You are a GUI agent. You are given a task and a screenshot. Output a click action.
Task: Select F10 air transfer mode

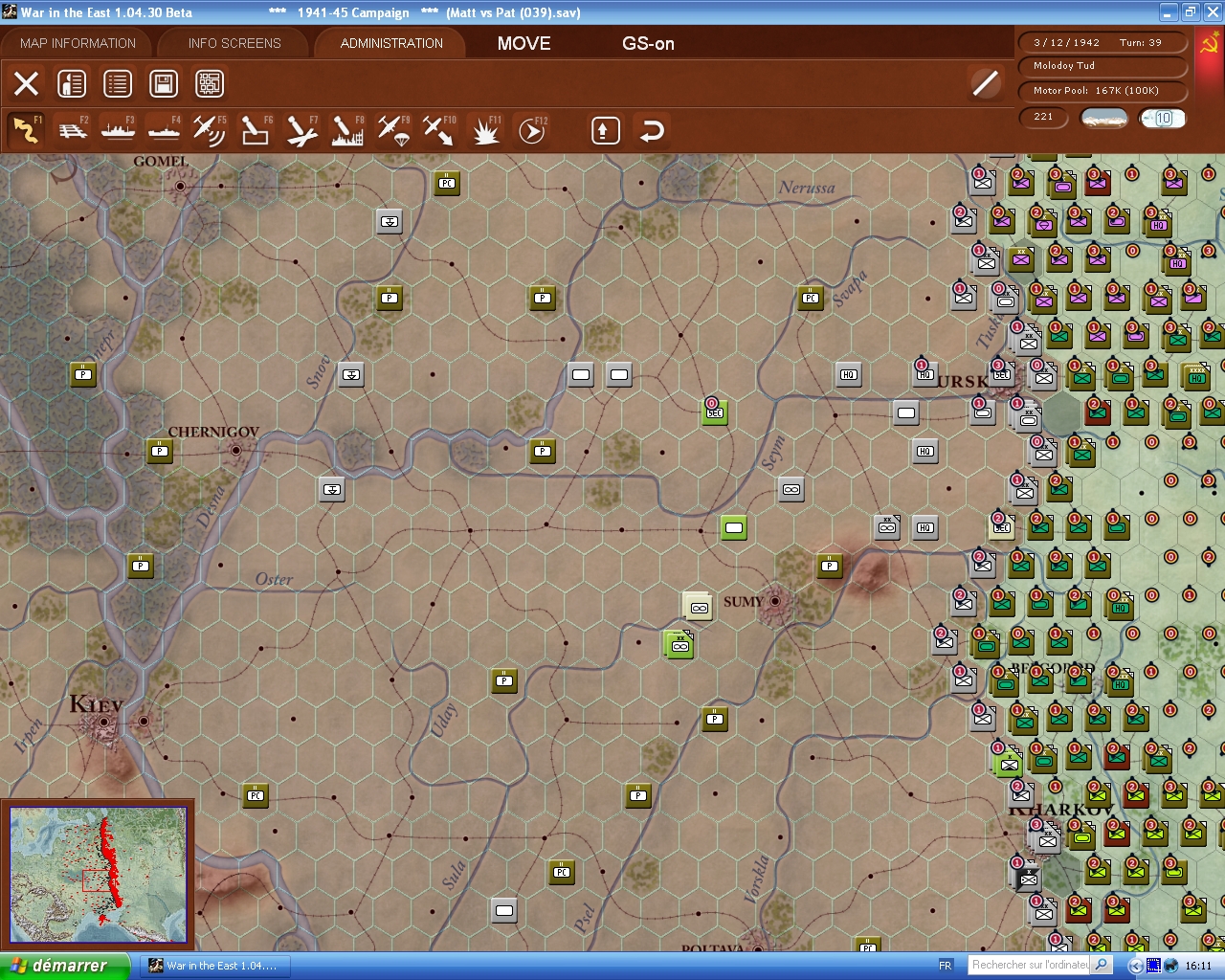point(438,130)
